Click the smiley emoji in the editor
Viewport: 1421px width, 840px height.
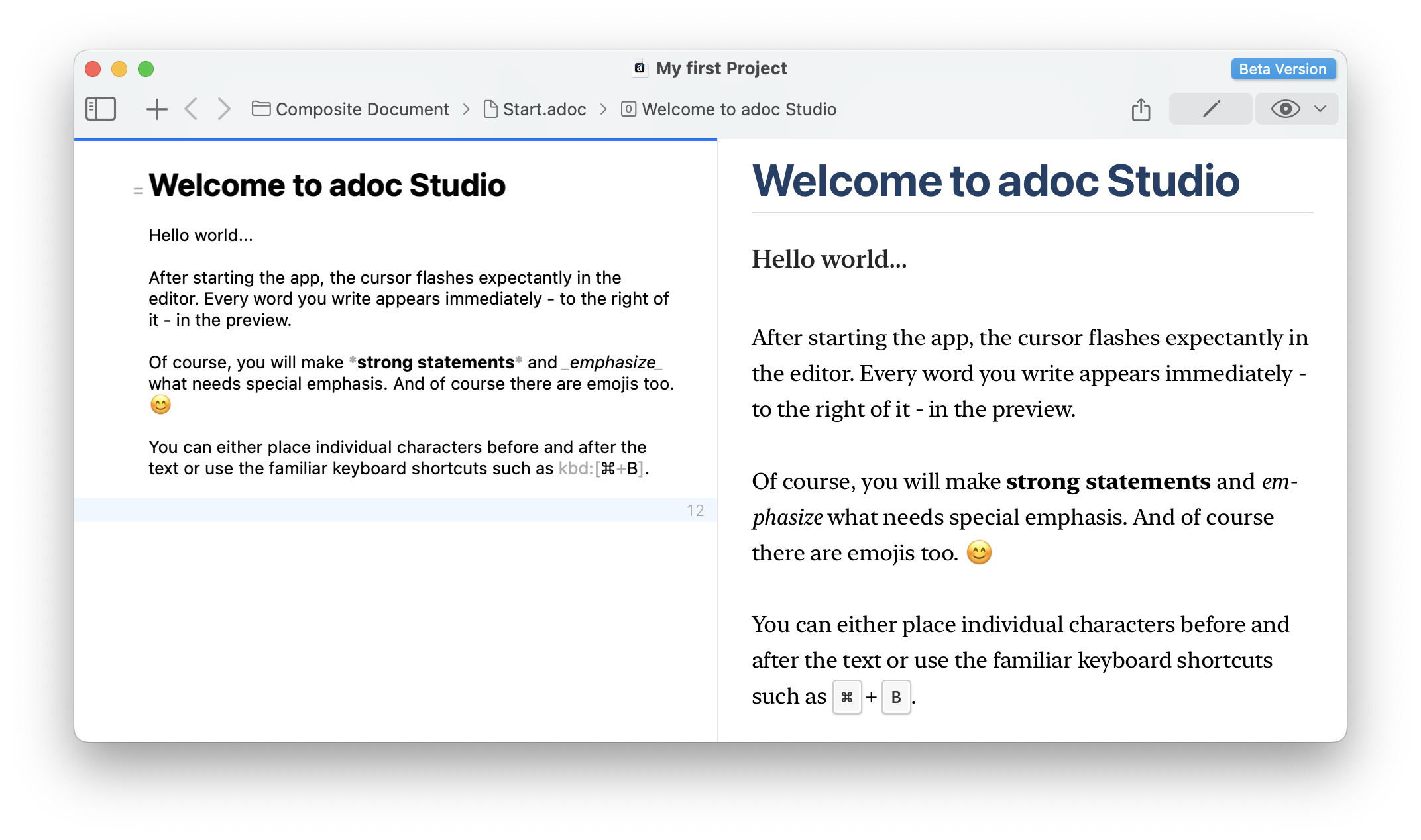click(x=160, y=405)
